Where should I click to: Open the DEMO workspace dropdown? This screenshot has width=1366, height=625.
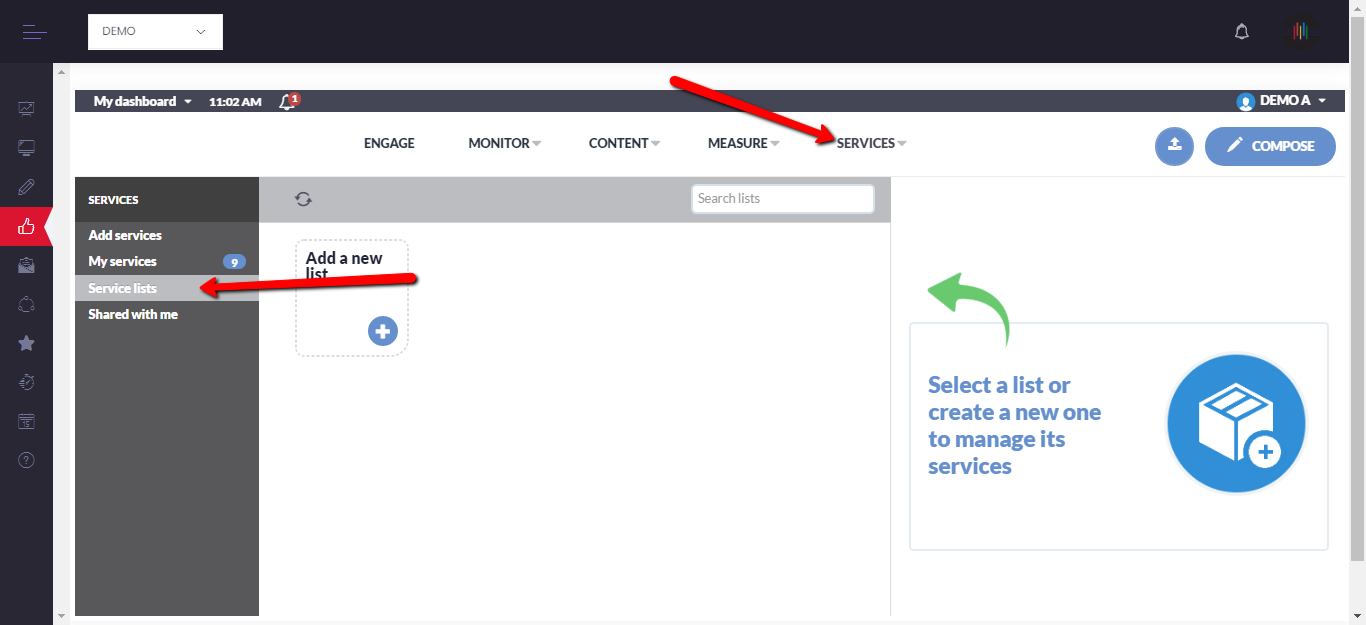point(155,32)
